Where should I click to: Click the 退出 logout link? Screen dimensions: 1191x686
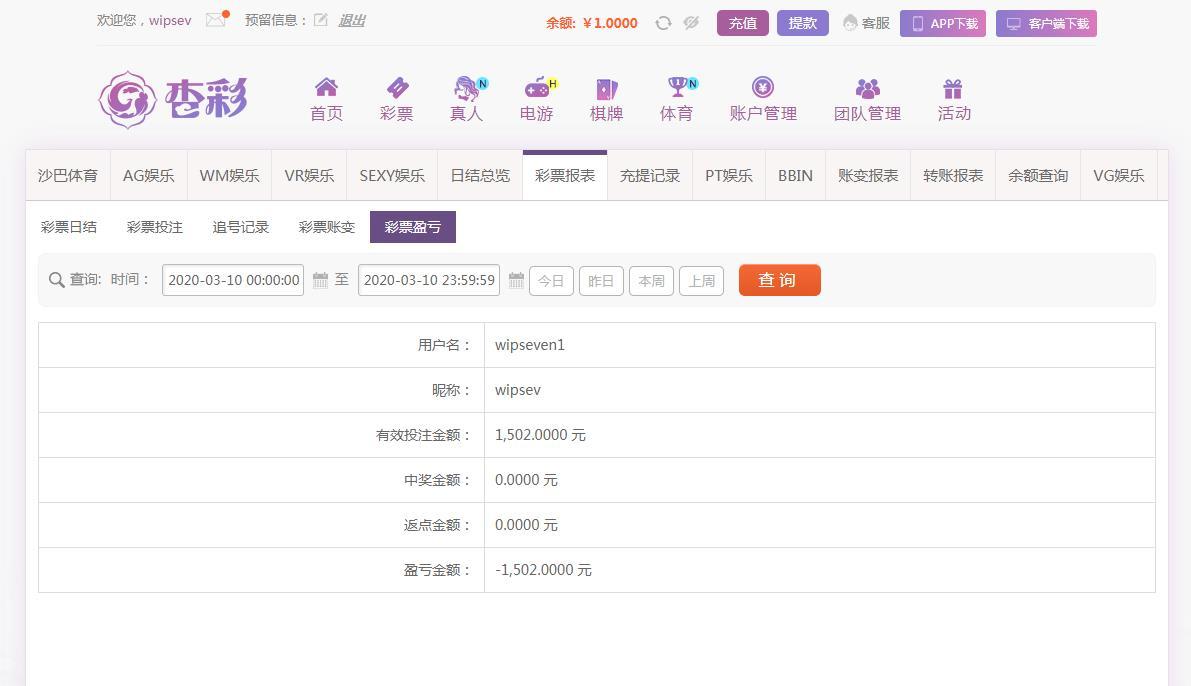[x=351, y=20]
